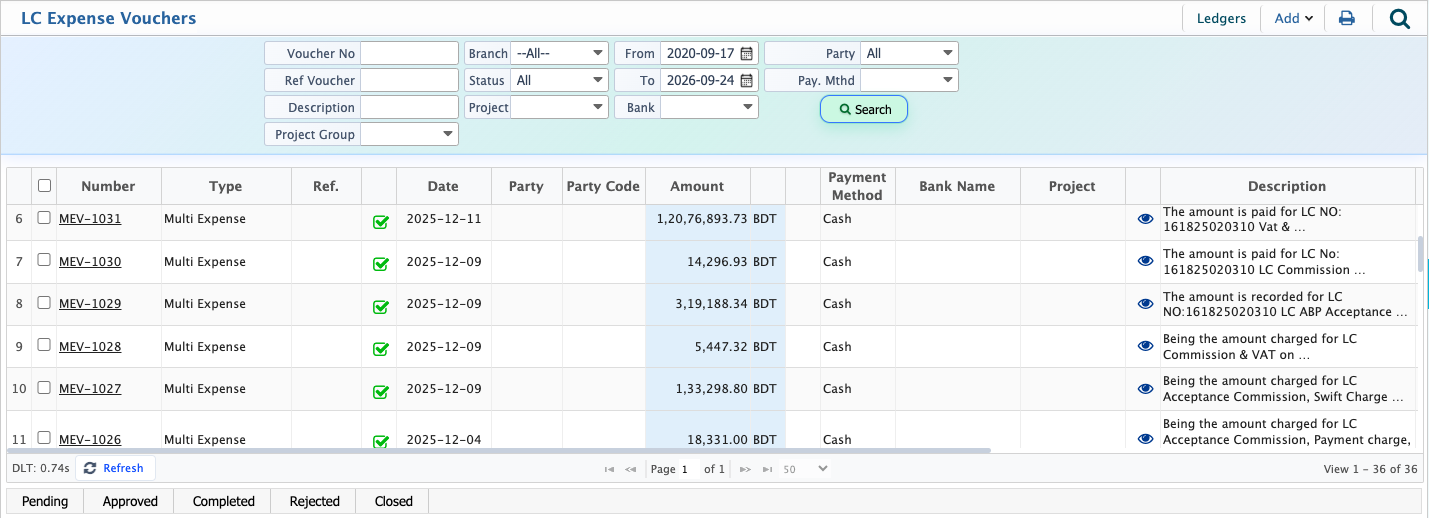Viewport: 1429px width, 518px height.
Task: Click the Search button
Action: pyautogui.click(x=864, y=109)
